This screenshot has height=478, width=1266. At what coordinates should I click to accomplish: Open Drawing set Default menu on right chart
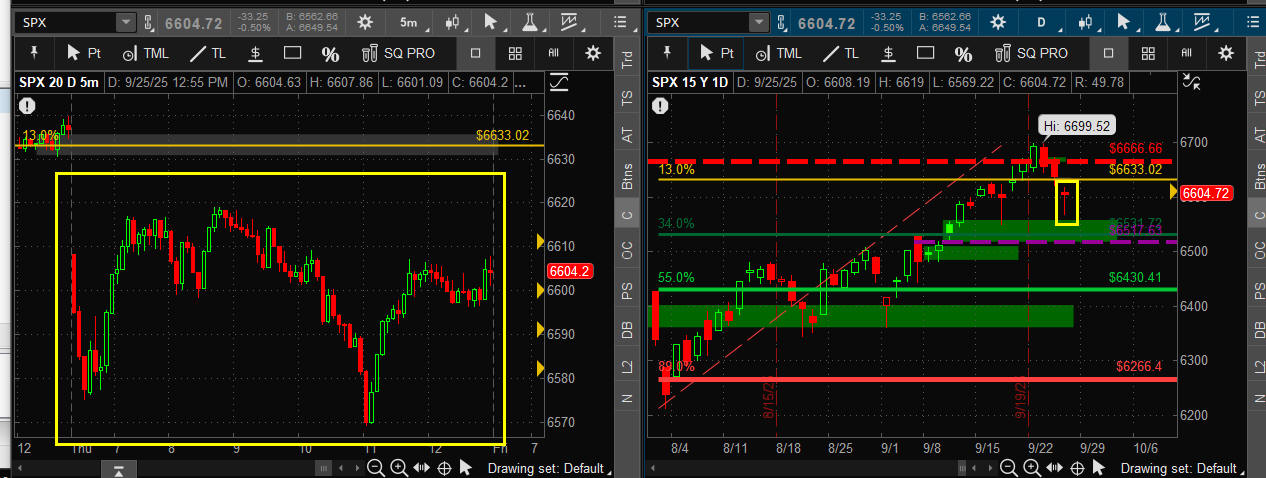(1178, 467)
